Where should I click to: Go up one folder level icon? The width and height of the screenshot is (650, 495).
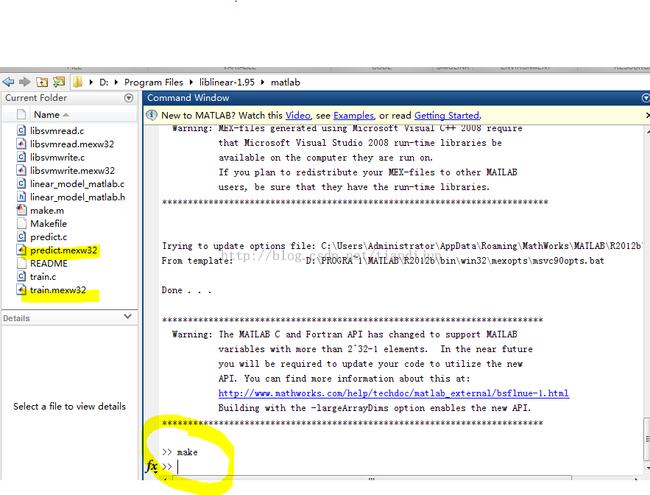coord(42,82)
